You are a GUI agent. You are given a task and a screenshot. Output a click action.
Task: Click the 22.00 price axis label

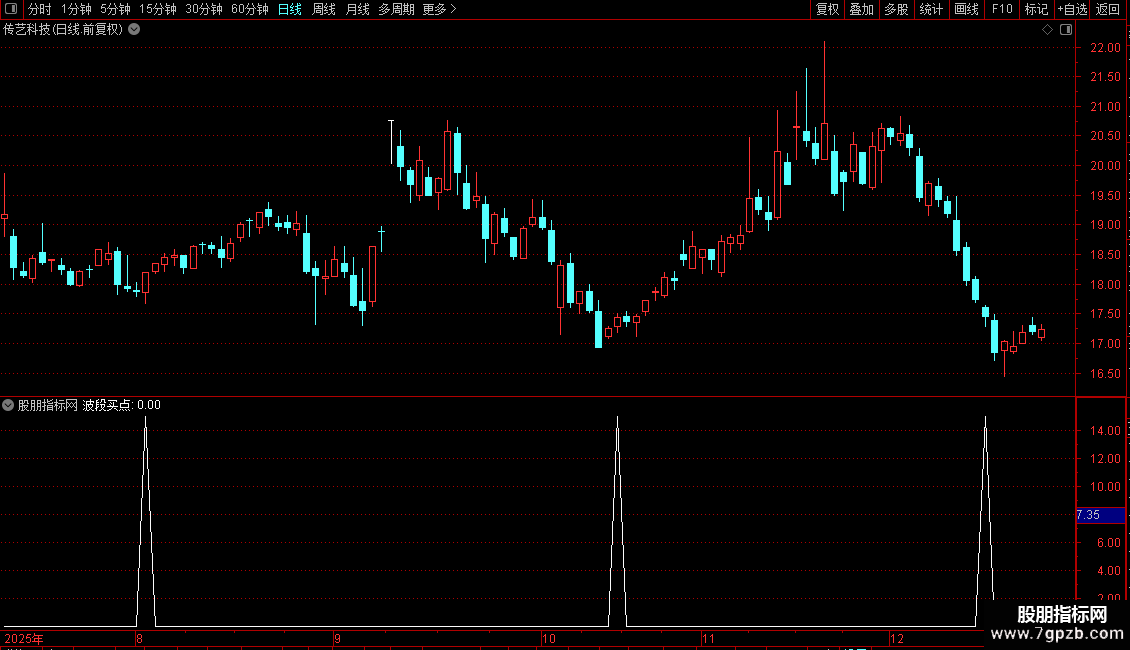tap(1105, 48)
